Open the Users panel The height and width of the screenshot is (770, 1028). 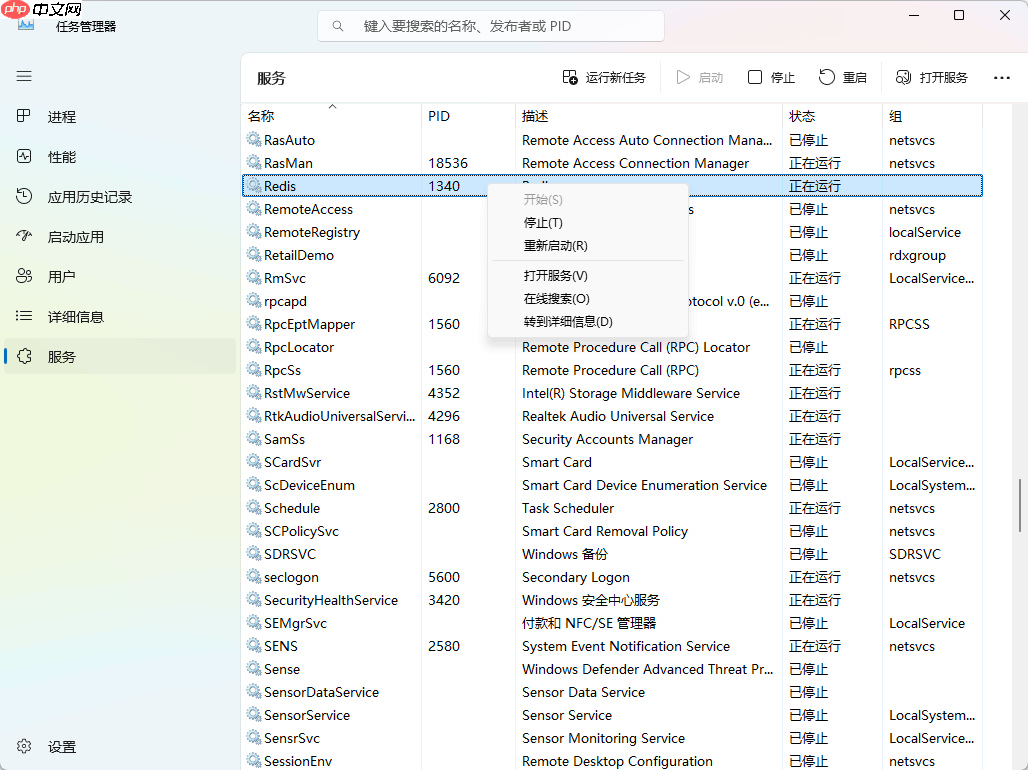coord(62,276)
